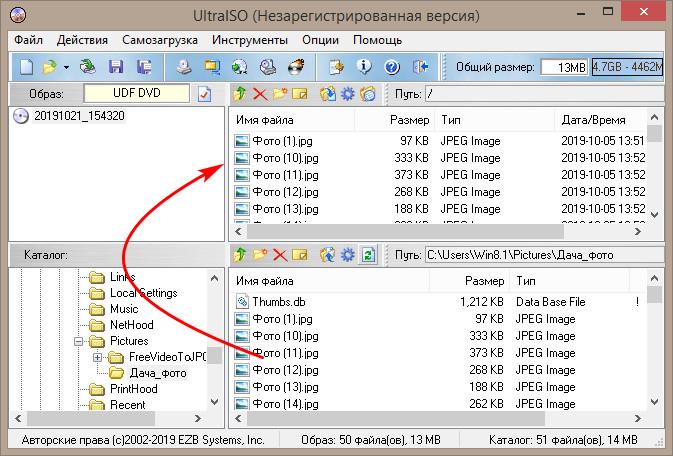Sort image pane by the Размер column header

pos(394,120)
